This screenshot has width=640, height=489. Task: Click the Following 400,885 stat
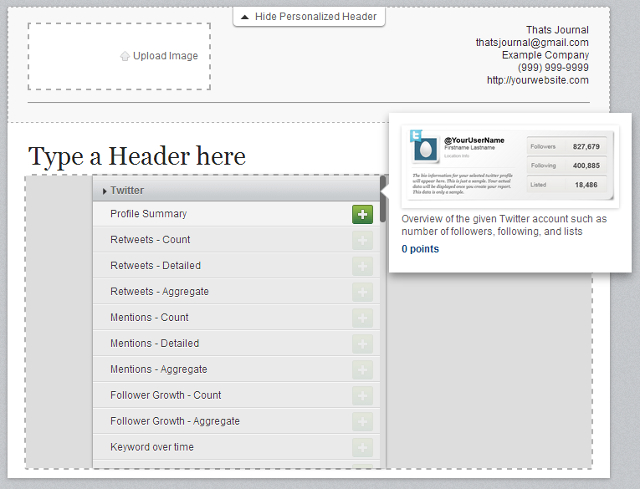(x=567, y=165)
